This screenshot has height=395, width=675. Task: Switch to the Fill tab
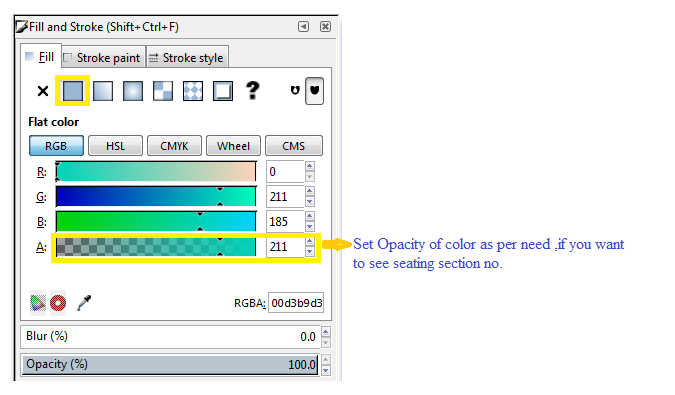pyautogui.click(x=40, y=57)
